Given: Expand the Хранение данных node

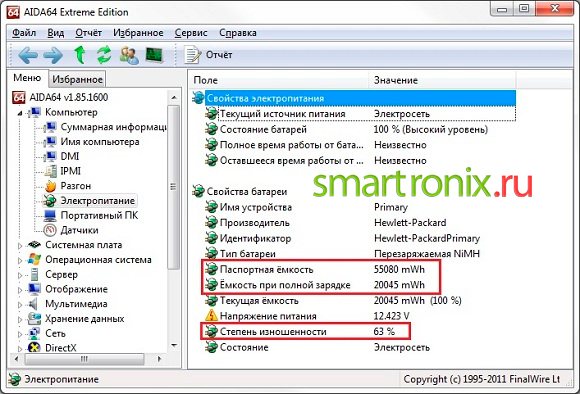Looking at the screenshot, I should point(20,319).
